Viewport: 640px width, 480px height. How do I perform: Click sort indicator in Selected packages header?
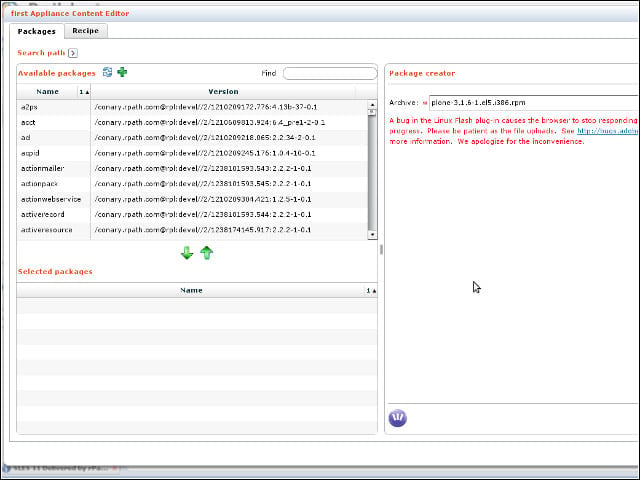pos(371,291)
